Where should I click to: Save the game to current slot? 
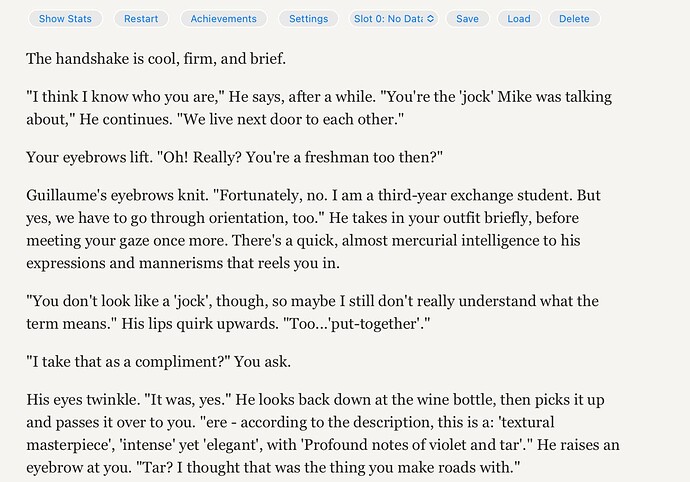tap(467, 19)
